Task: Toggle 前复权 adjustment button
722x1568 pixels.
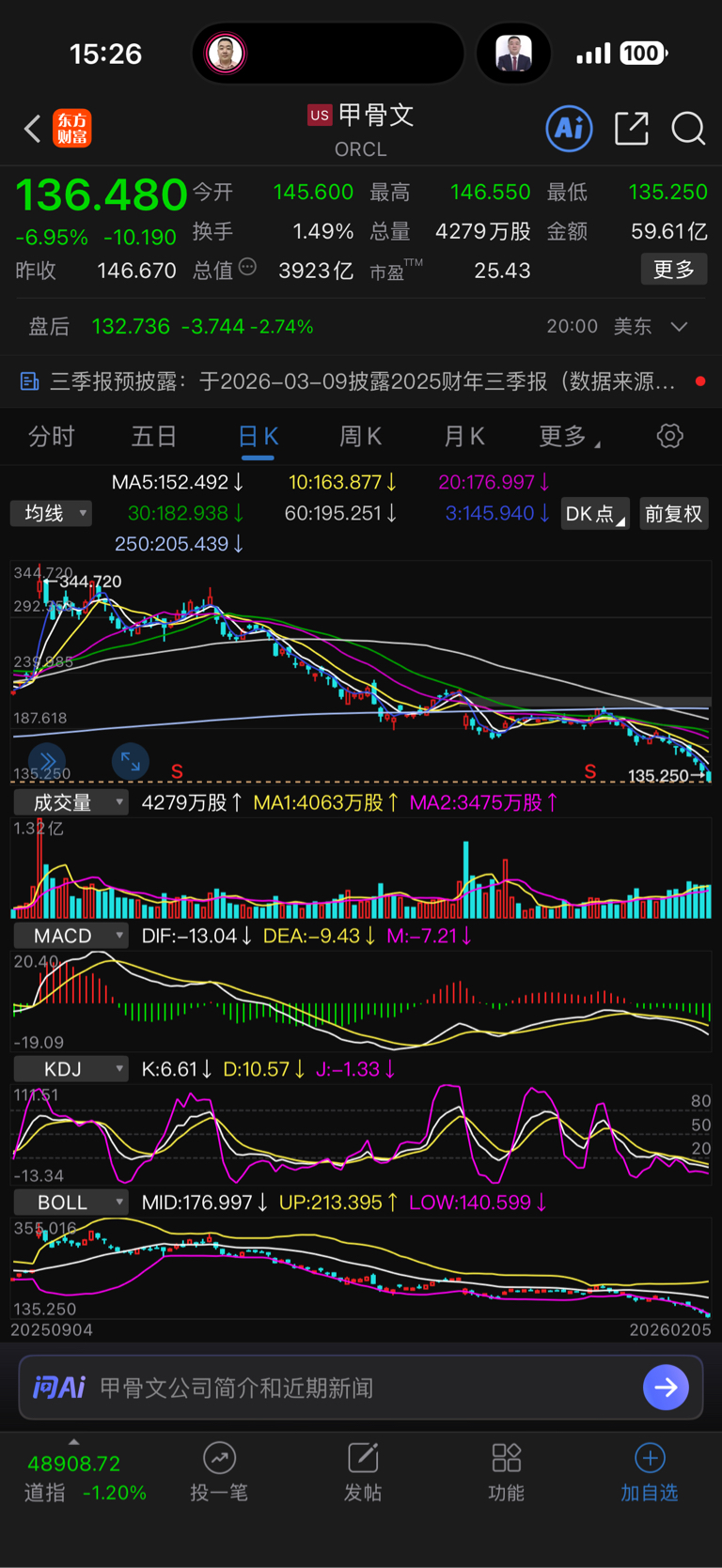Action: (674, 514)
